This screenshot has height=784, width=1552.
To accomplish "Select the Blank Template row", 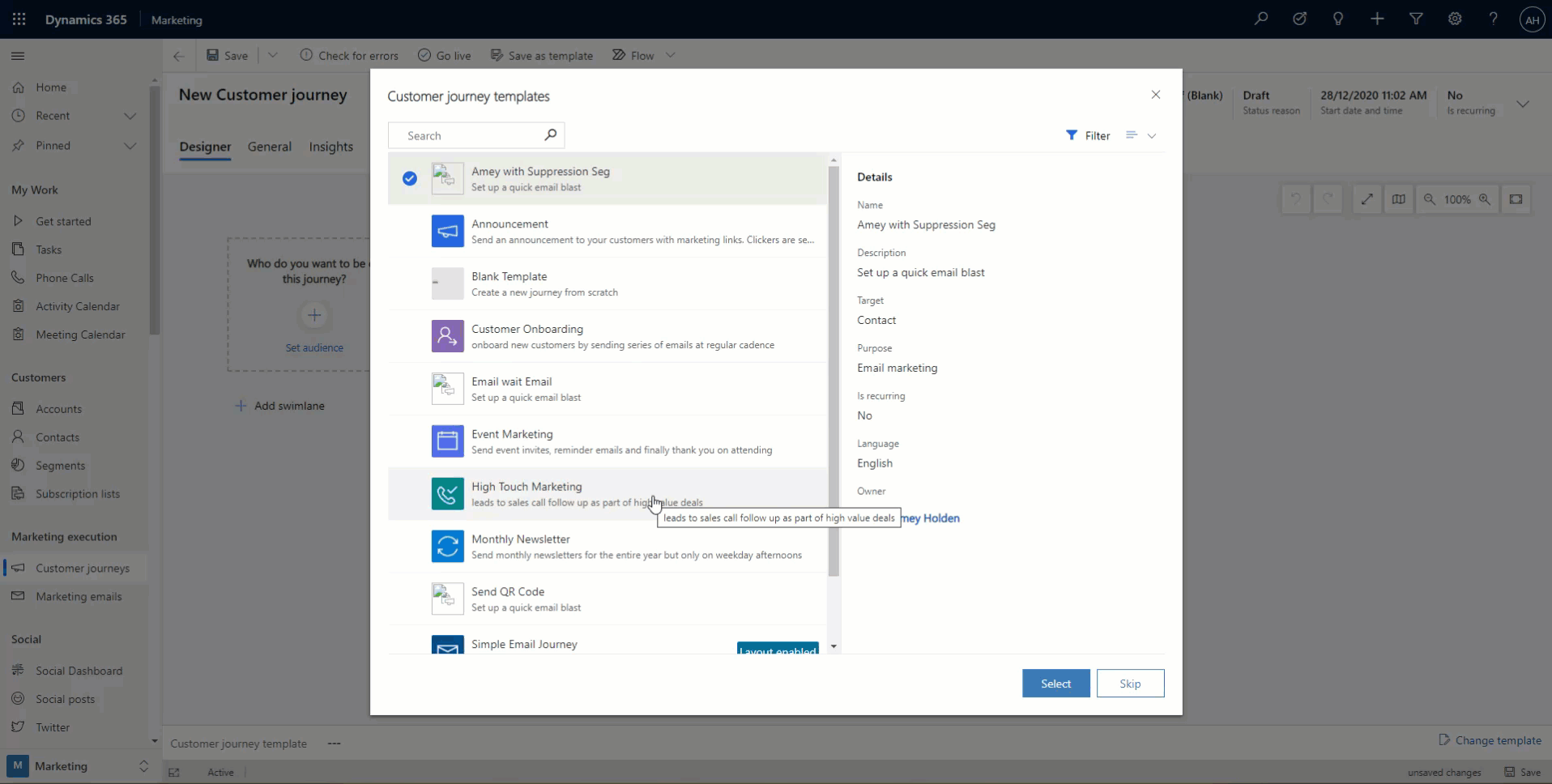I will click(608, 283).
